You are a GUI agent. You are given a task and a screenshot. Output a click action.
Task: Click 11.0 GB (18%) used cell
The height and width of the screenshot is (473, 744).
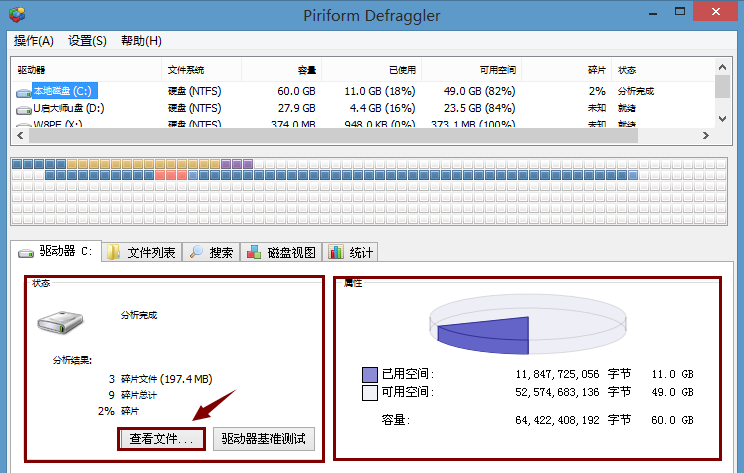coord(380,91)
